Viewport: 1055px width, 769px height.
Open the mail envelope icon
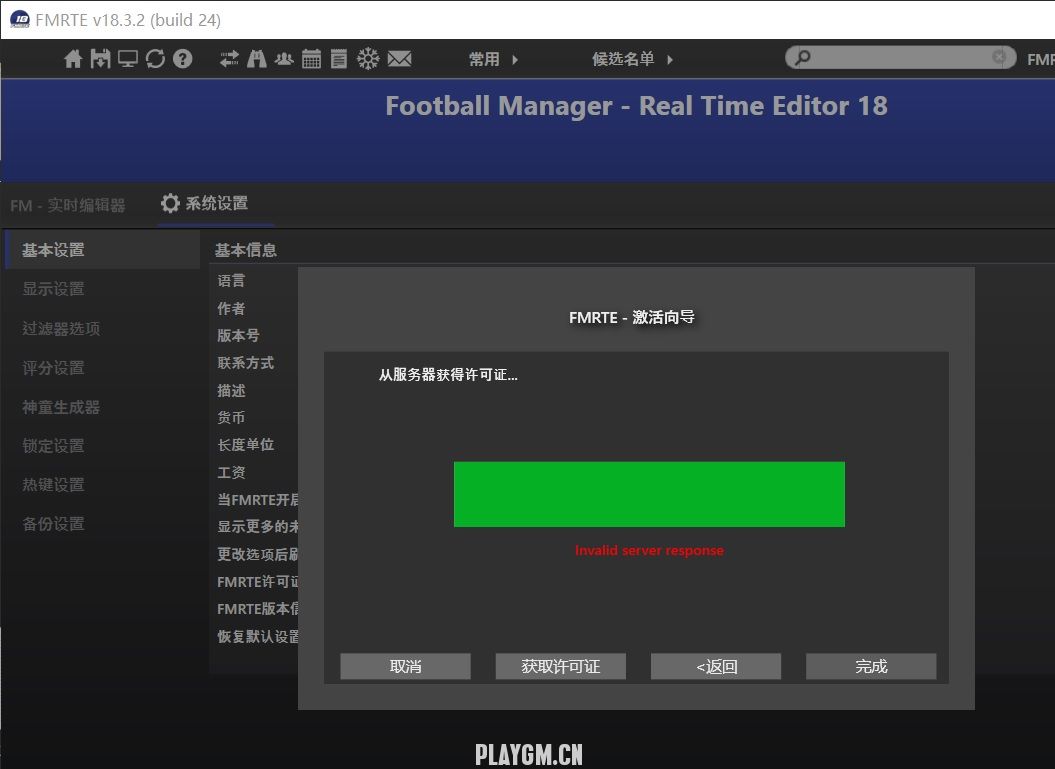400,59
